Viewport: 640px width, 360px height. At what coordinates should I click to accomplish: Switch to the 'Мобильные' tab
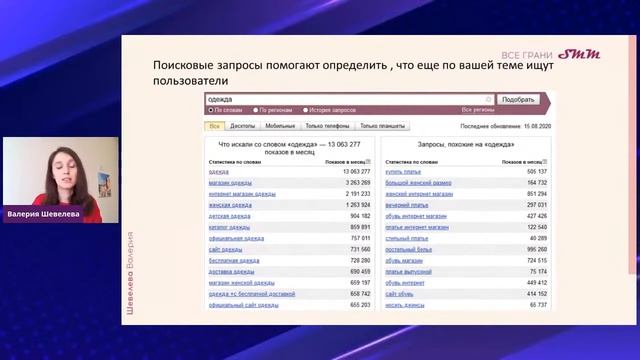click(x=280, y=126)
